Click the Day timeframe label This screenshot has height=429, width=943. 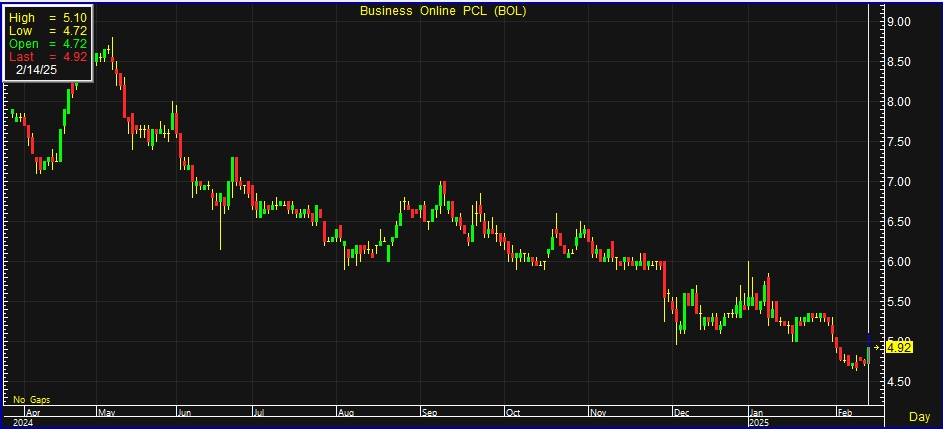tap(918, 415)
